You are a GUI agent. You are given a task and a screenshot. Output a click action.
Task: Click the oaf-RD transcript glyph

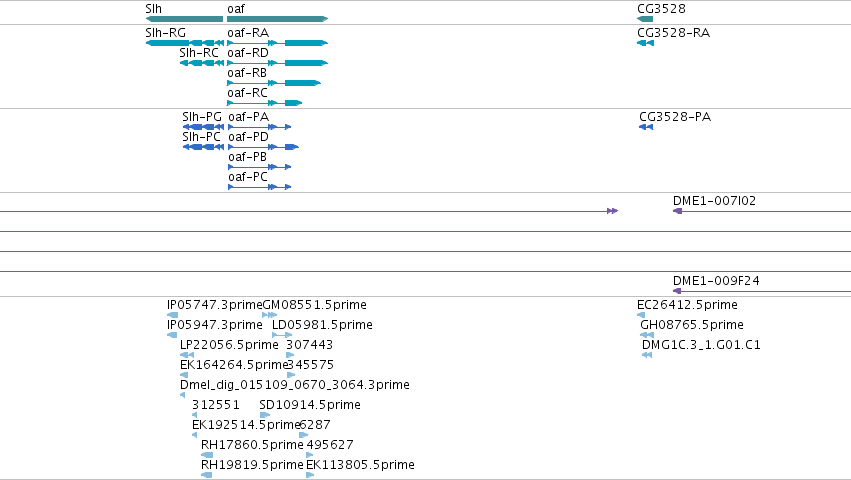(x=277, y=63)
